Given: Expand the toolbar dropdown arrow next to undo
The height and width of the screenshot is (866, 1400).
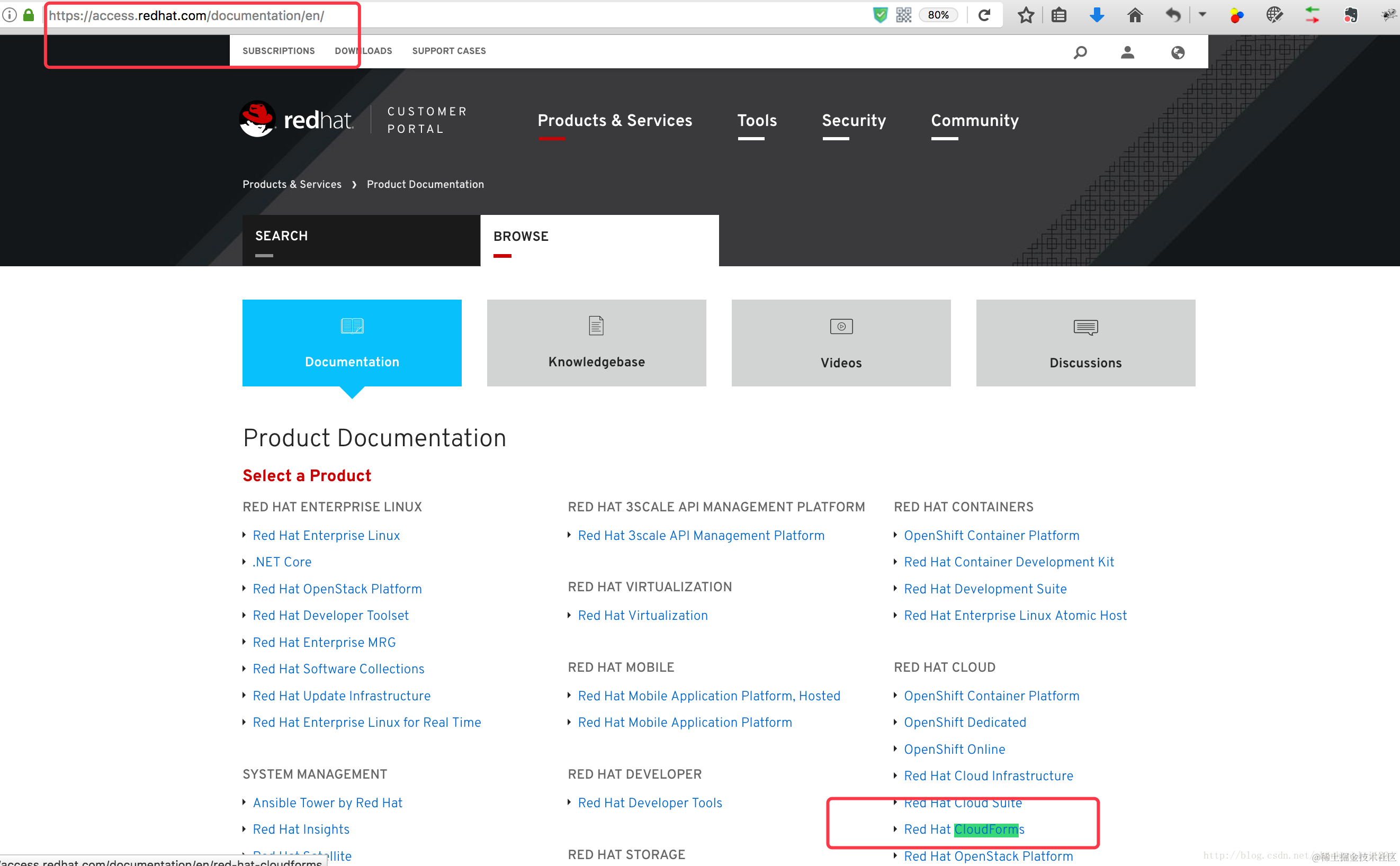Looking at the screenshot, I should click(x=1202, y=15).
